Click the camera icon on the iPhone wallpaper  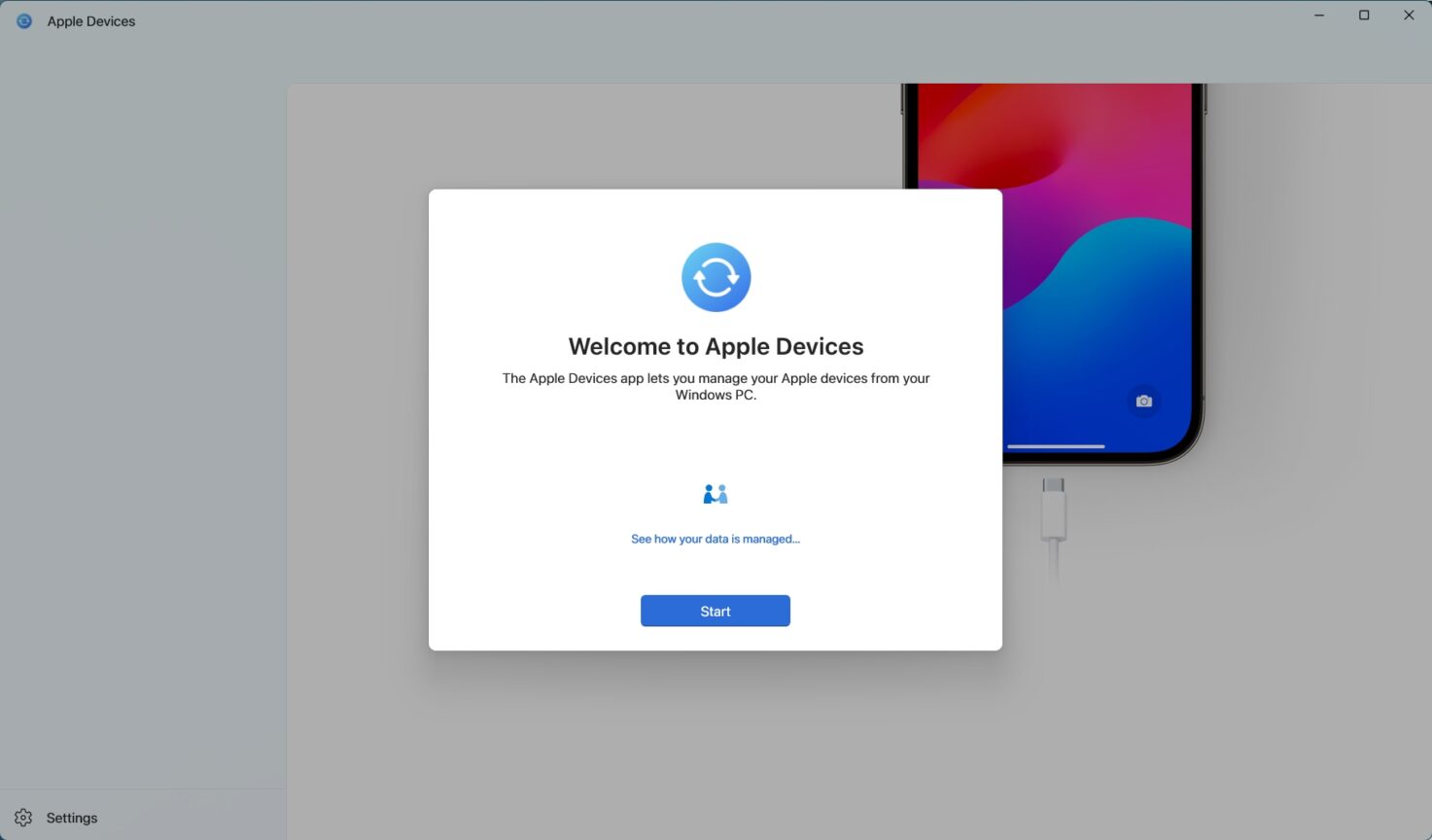coord(1143,401)
